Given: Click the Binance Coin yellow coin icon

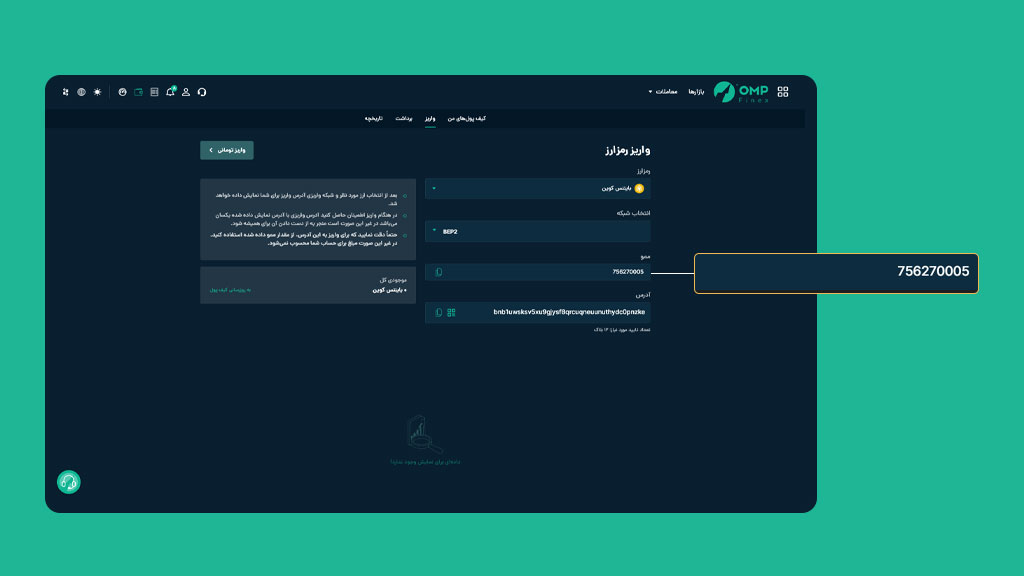Looking at the screenshot, I should [639, 189].
